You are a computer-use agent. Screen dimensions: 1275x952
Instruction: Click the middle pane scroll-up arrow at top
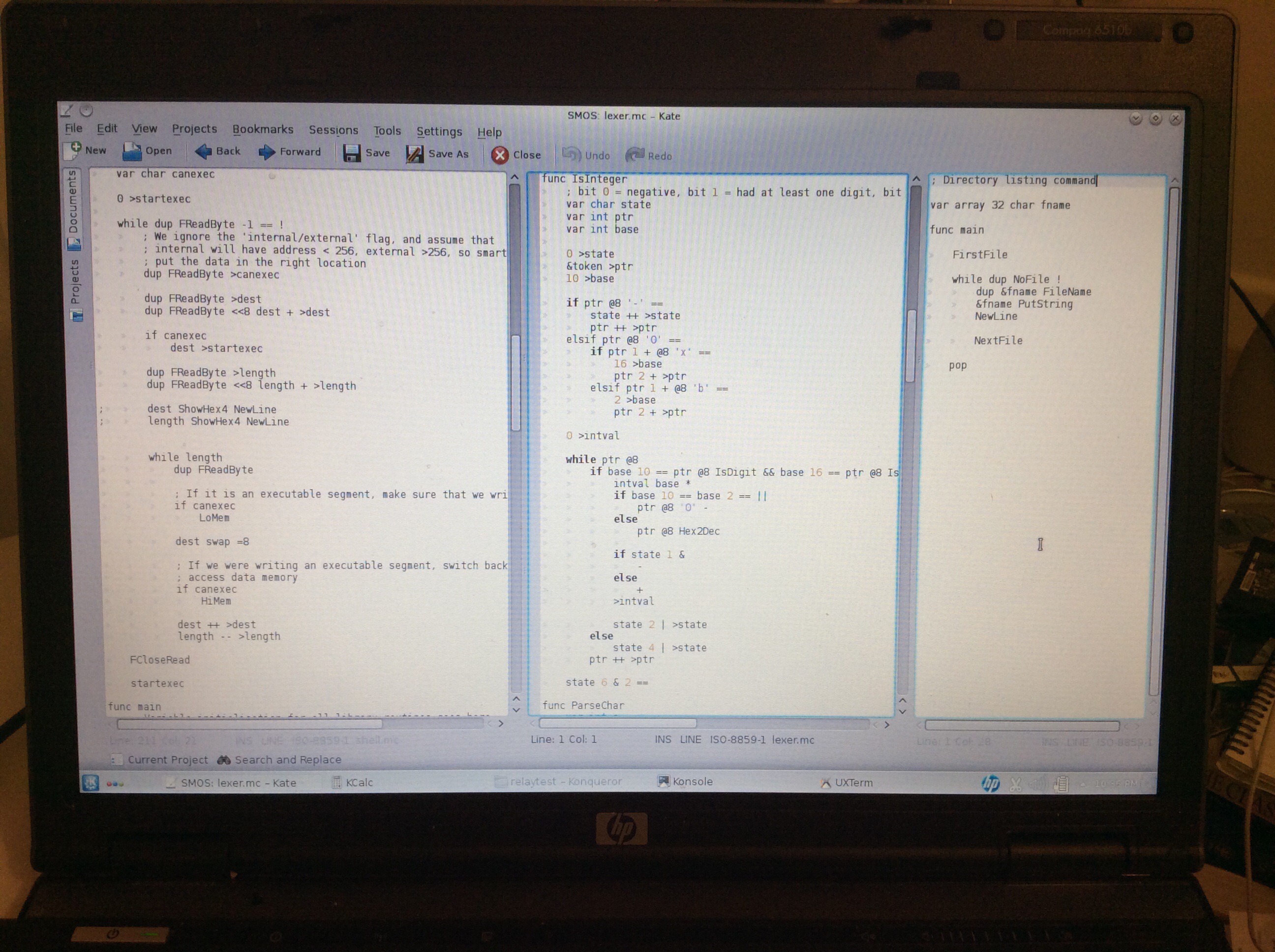(x=916, y=179)
